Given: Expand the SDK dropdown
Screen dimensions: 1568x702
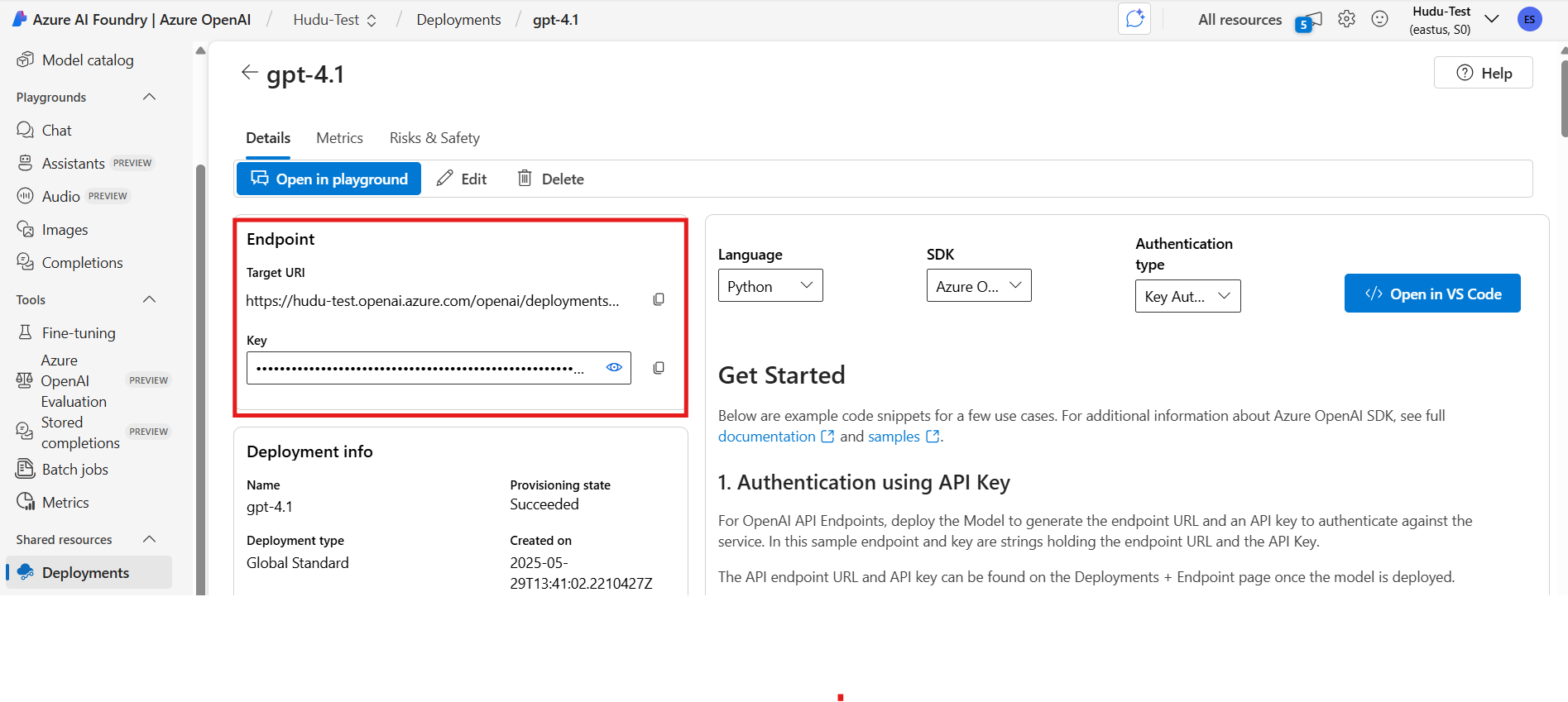Looking at the screenshot, I should pyautogui.click(x=978, y=285).
